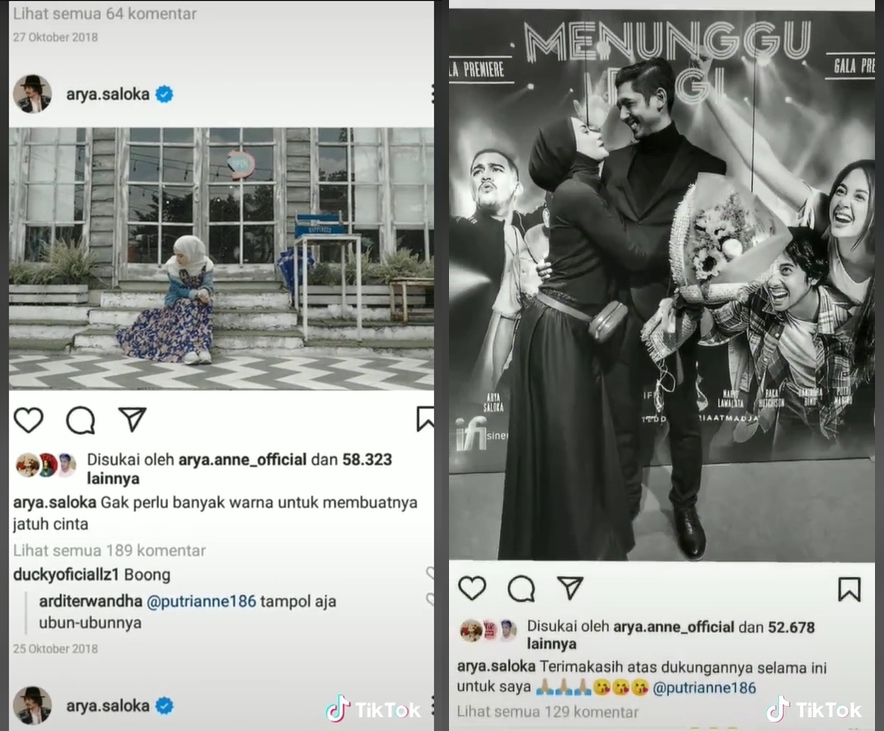884x731 pixels.
Task: Open comments on the right post via the bubble icon
Action: 521,589
